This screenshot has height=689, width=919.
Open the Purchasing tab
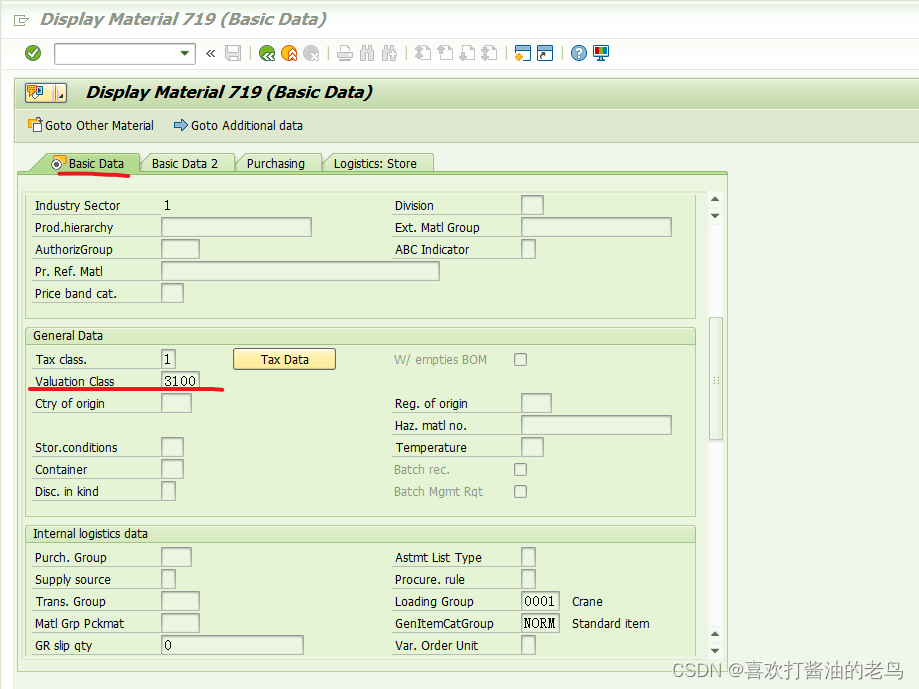click(x=275, y=163)
